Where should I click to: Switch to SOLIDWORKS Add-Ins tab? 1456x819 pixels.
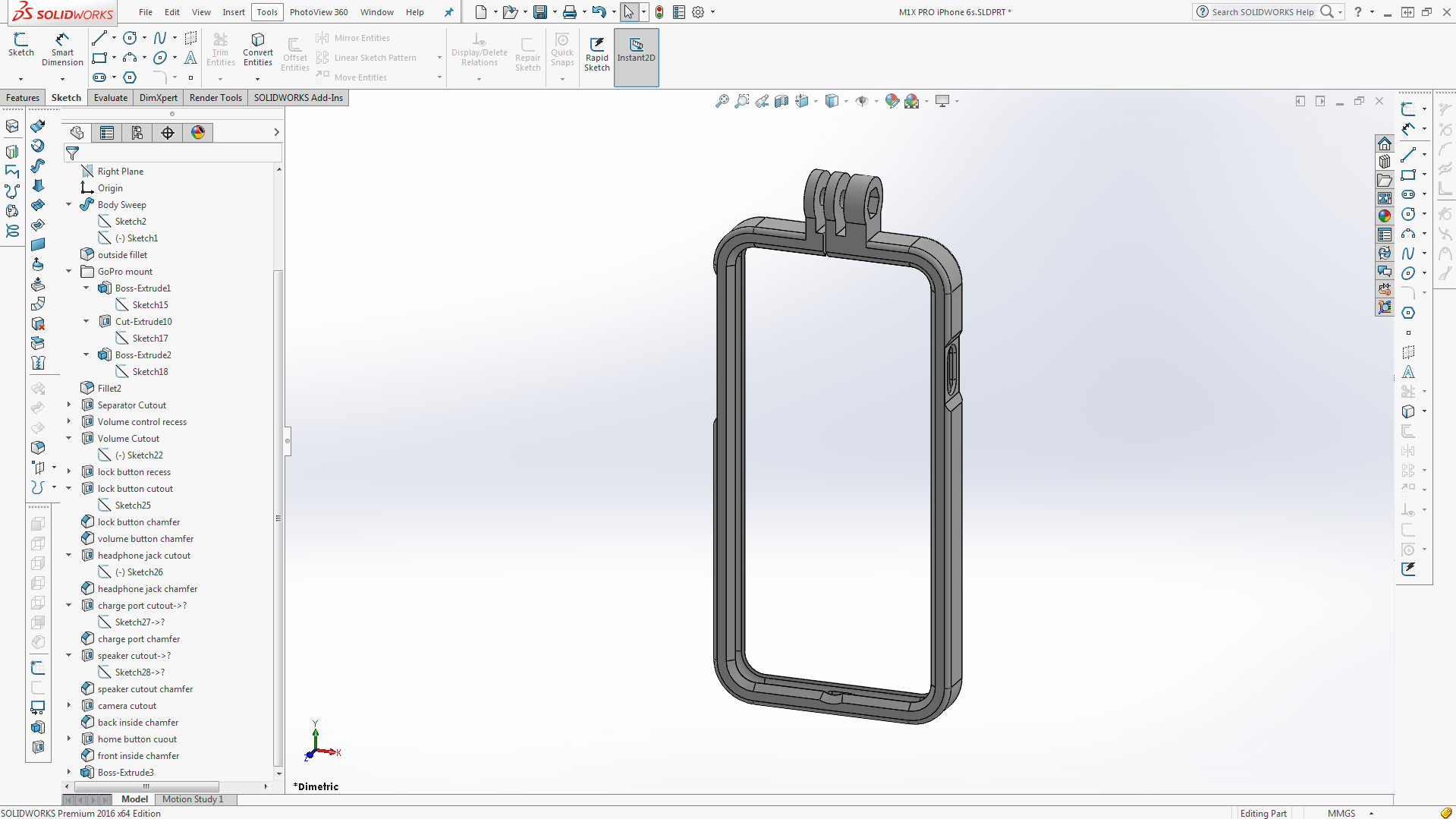(x=298, y=98)
